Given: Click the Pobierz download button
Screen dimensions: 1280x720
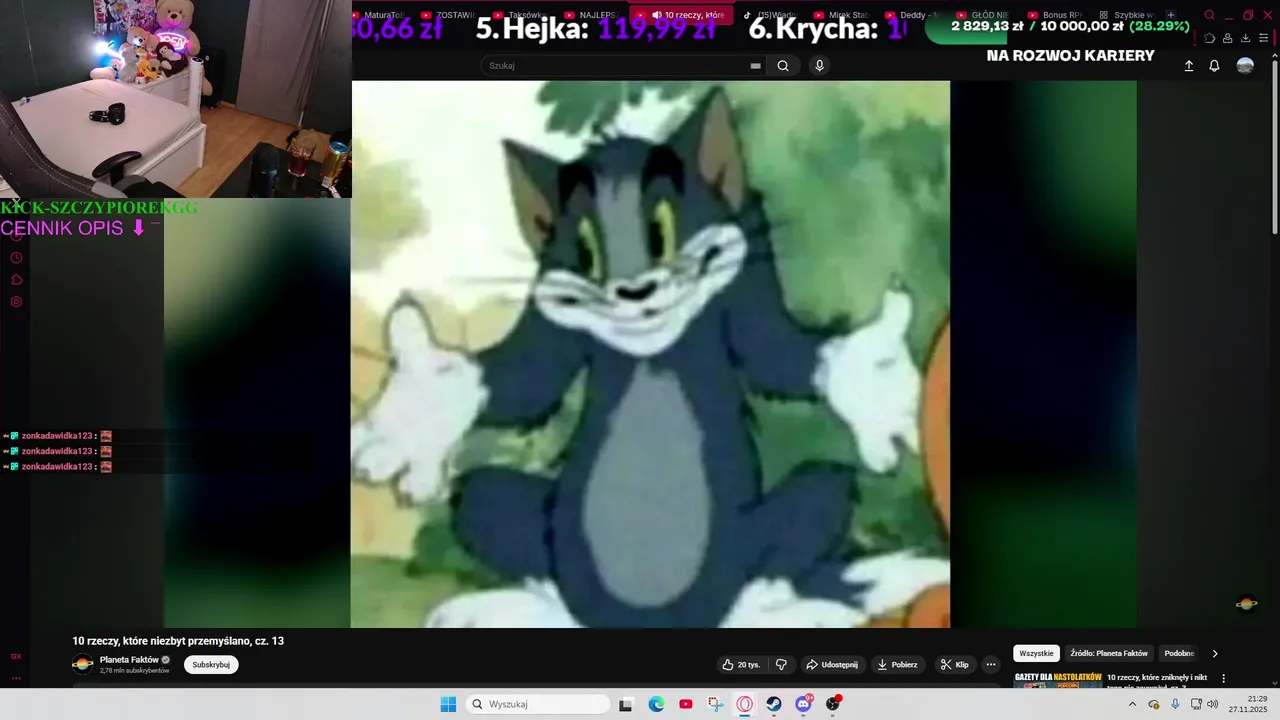Looking at the screenshot, I should click(x=898, y=664).
